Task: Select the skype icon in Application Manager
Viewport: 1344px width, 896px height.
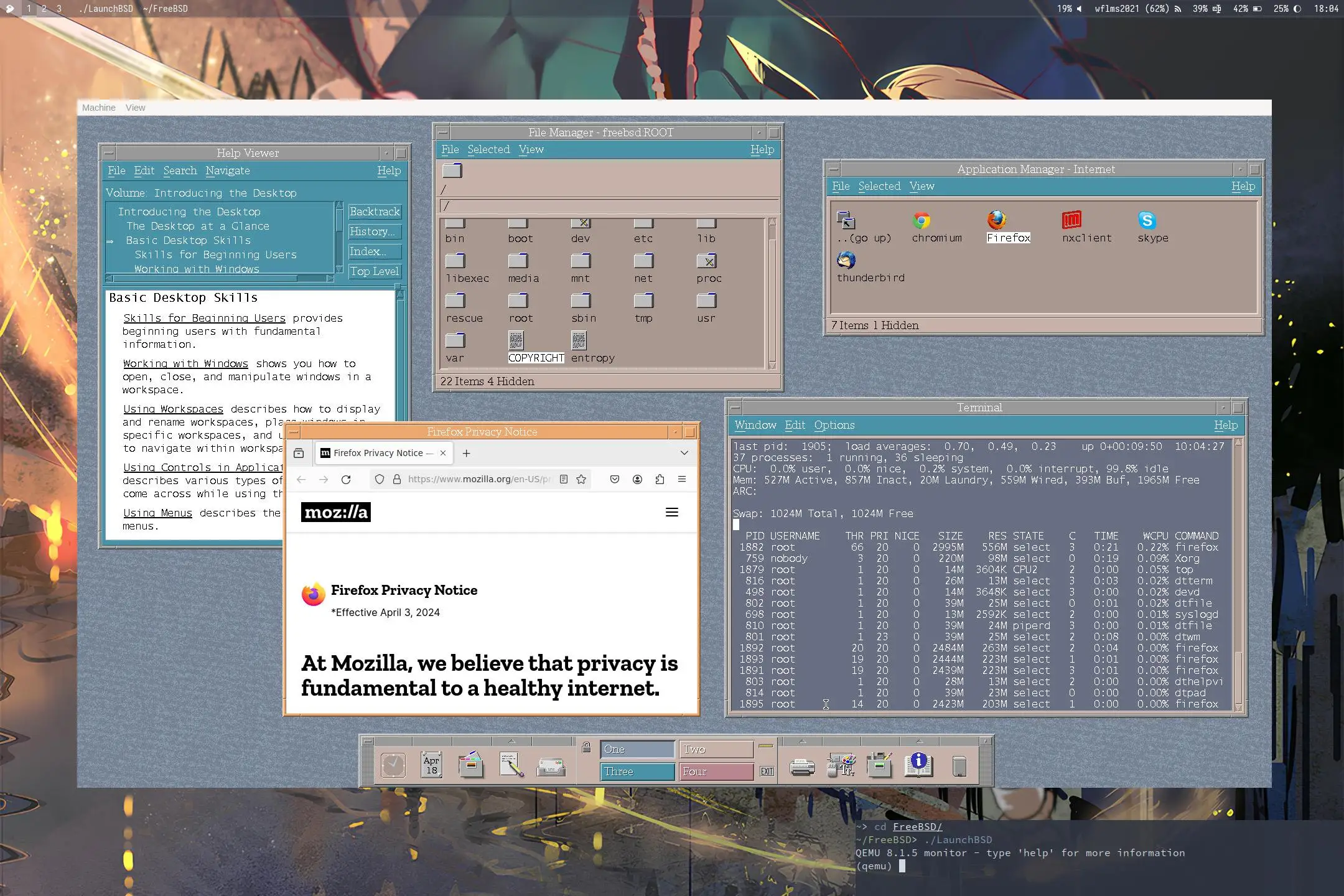Action: (x=1147, y=220)
